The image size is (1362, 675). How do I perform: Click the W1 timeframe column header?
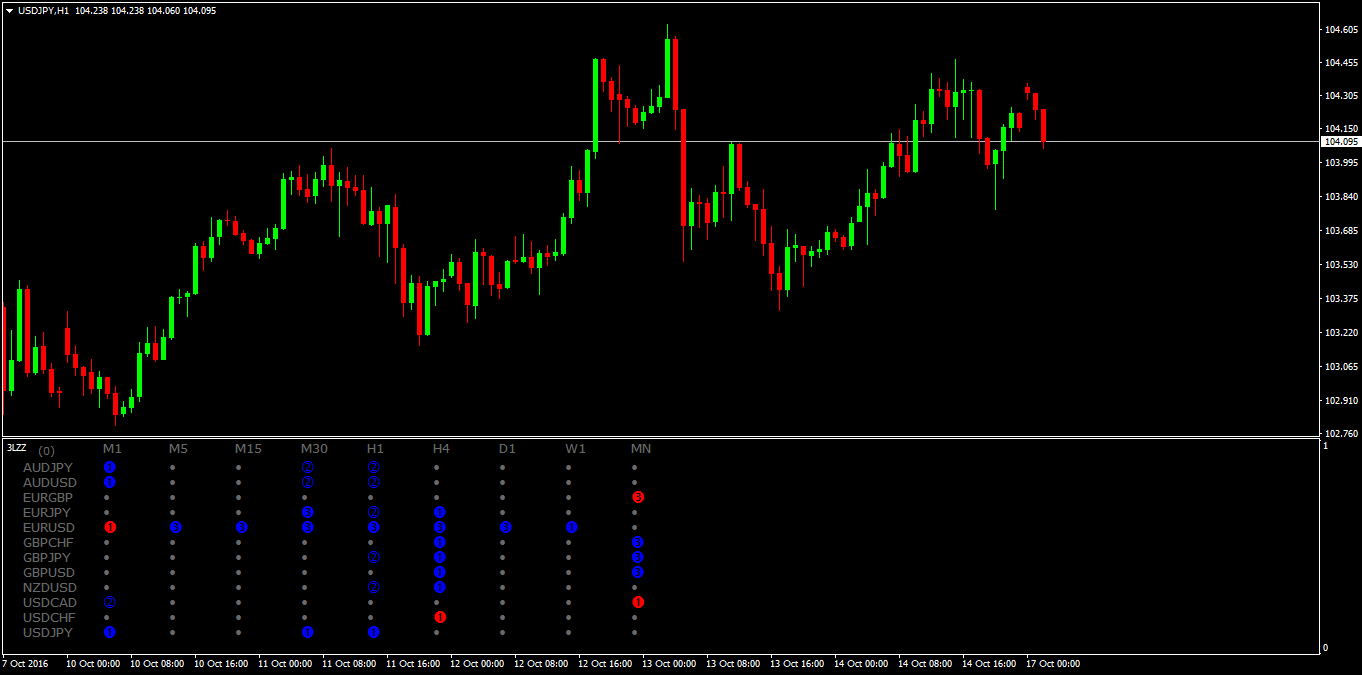click(x=575, y=448)
